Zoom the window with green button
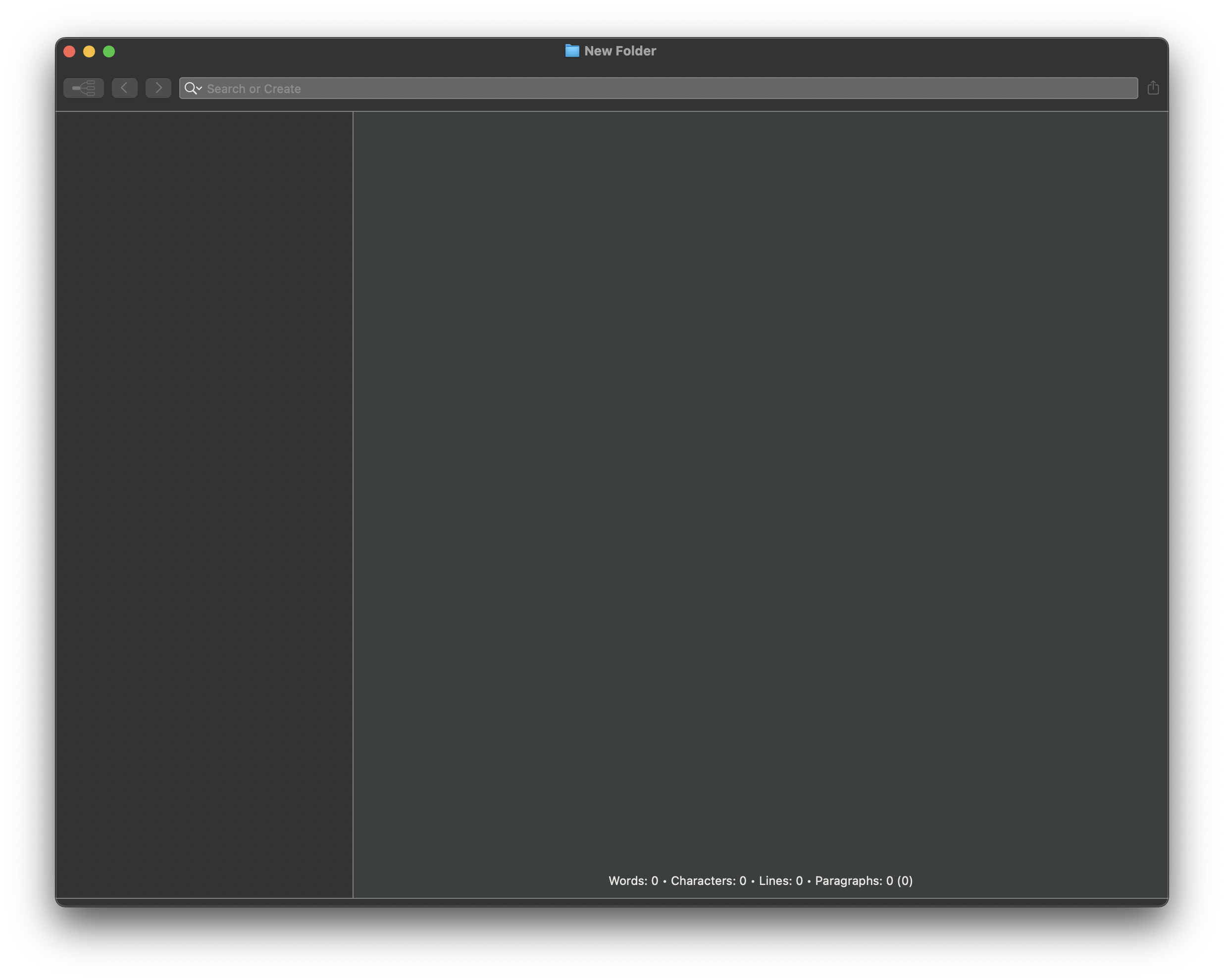The width and height of the screenshot is (1224, 980). click(x=109, y=51)
